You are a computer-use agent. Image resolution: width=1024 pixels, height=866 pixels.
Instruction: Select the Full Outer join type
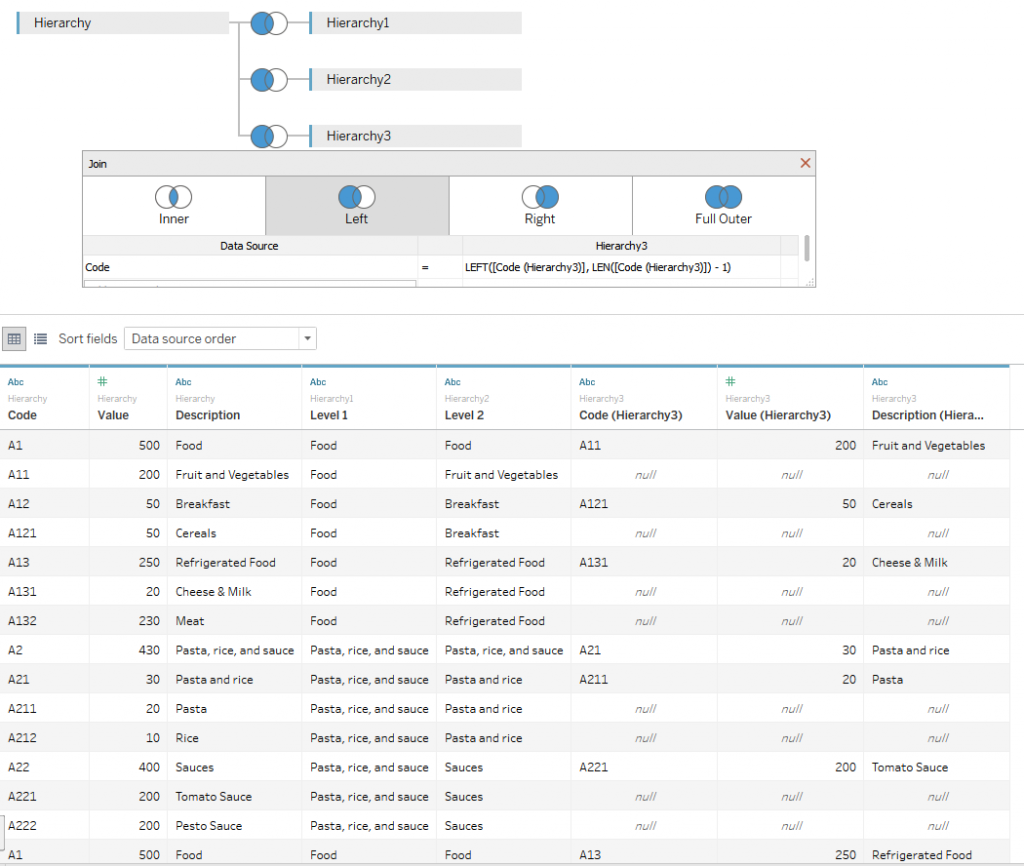click(x=723, y=205)
